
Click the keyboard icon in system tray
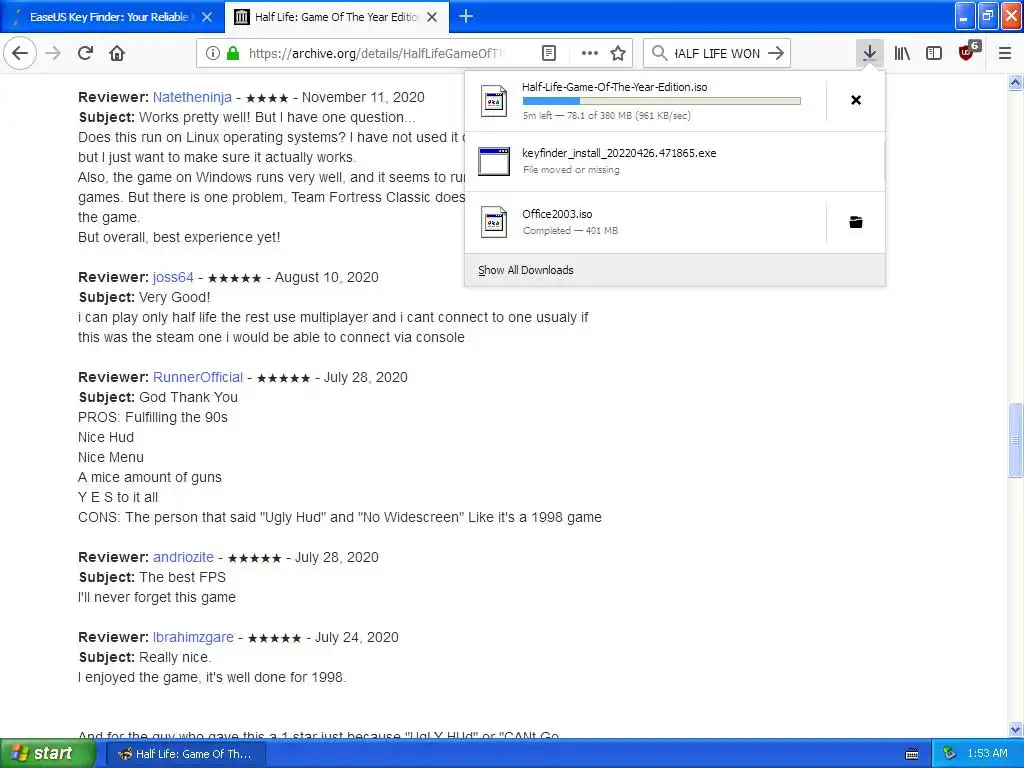pyautogui.click(x=912, y=754)
